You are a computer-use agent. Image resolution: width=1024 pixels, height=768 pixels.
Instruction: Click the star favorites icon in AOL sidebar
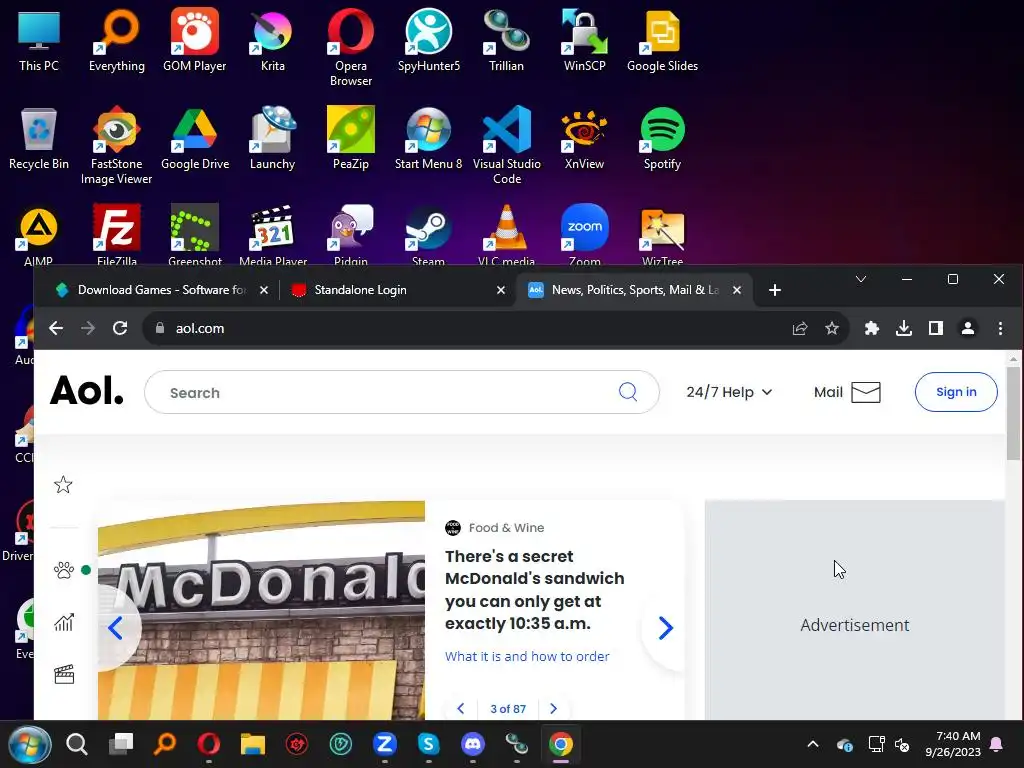63,485
